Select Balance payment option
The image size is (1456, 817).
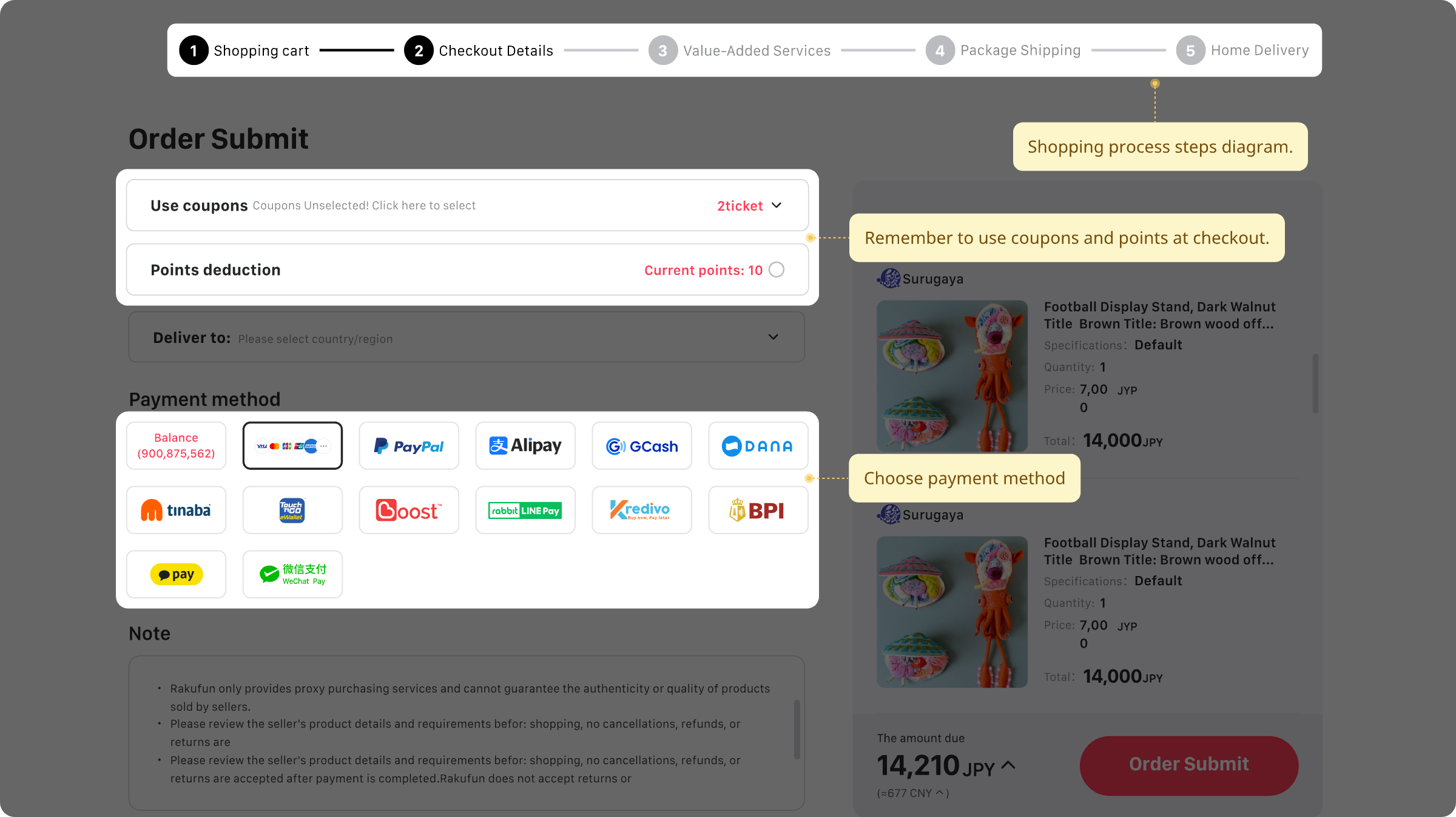pos(176,446)
